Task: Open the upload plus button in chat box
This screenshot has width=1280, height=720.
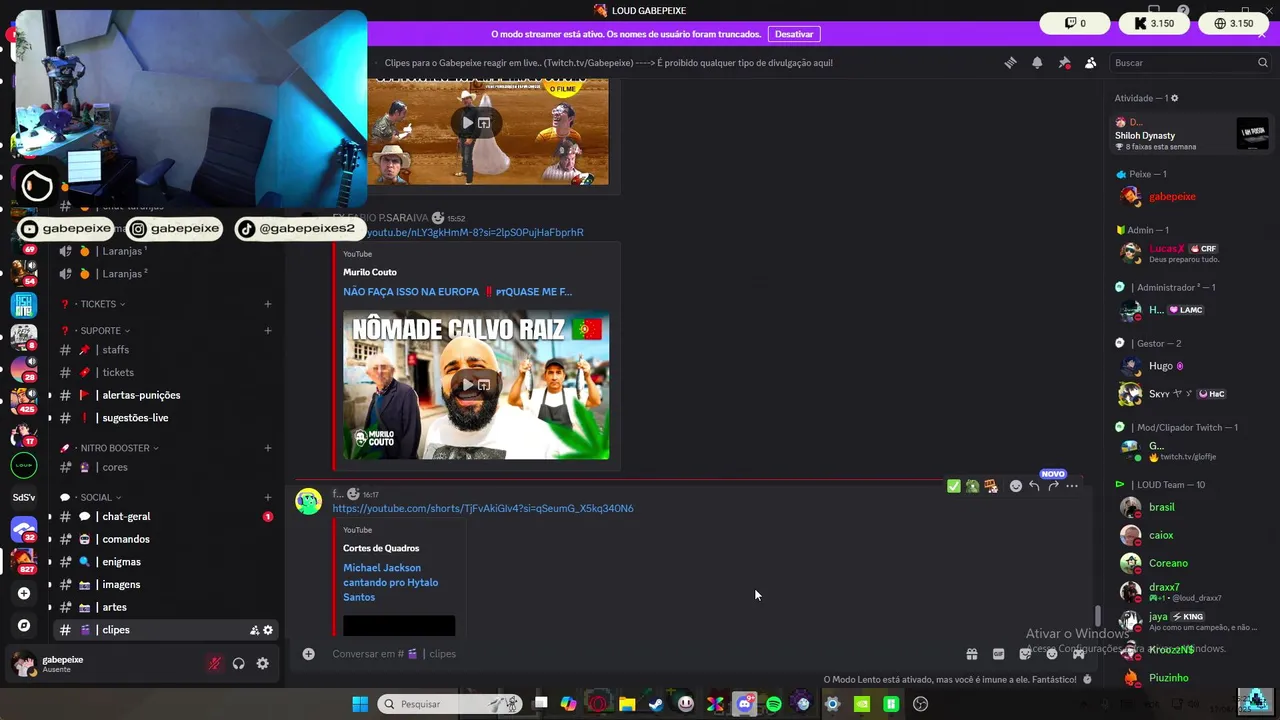Action: (x=309, y=654)
